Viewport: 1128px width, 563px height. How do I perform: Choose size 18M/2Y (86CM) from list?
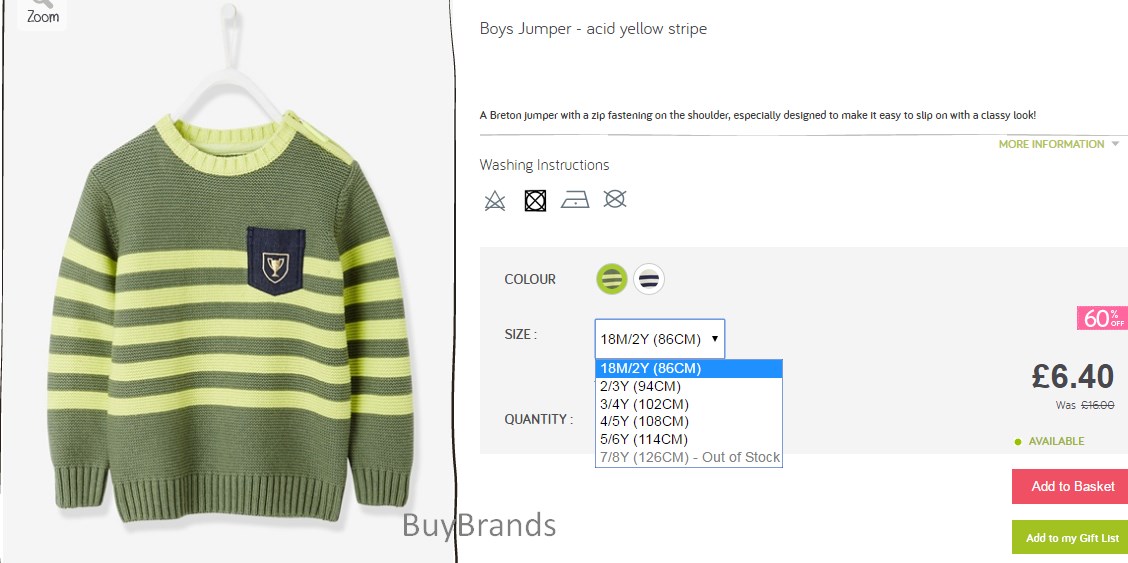click(688, 368)
